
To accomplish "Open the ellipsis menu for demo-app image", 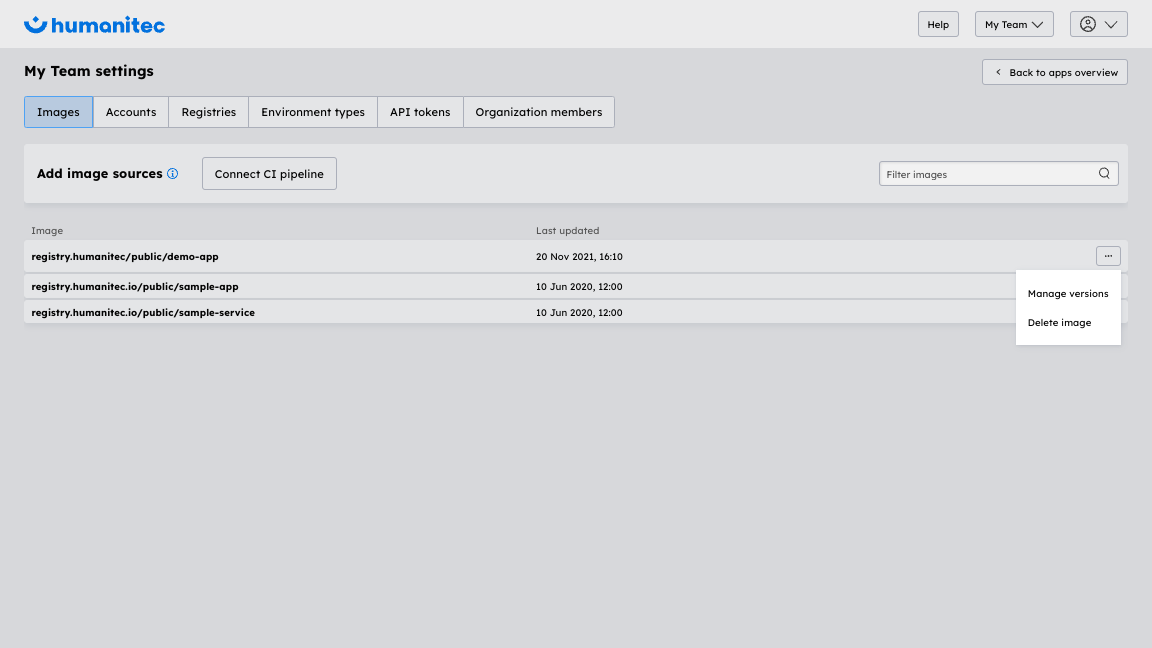I will click(x=1108, y=256).
